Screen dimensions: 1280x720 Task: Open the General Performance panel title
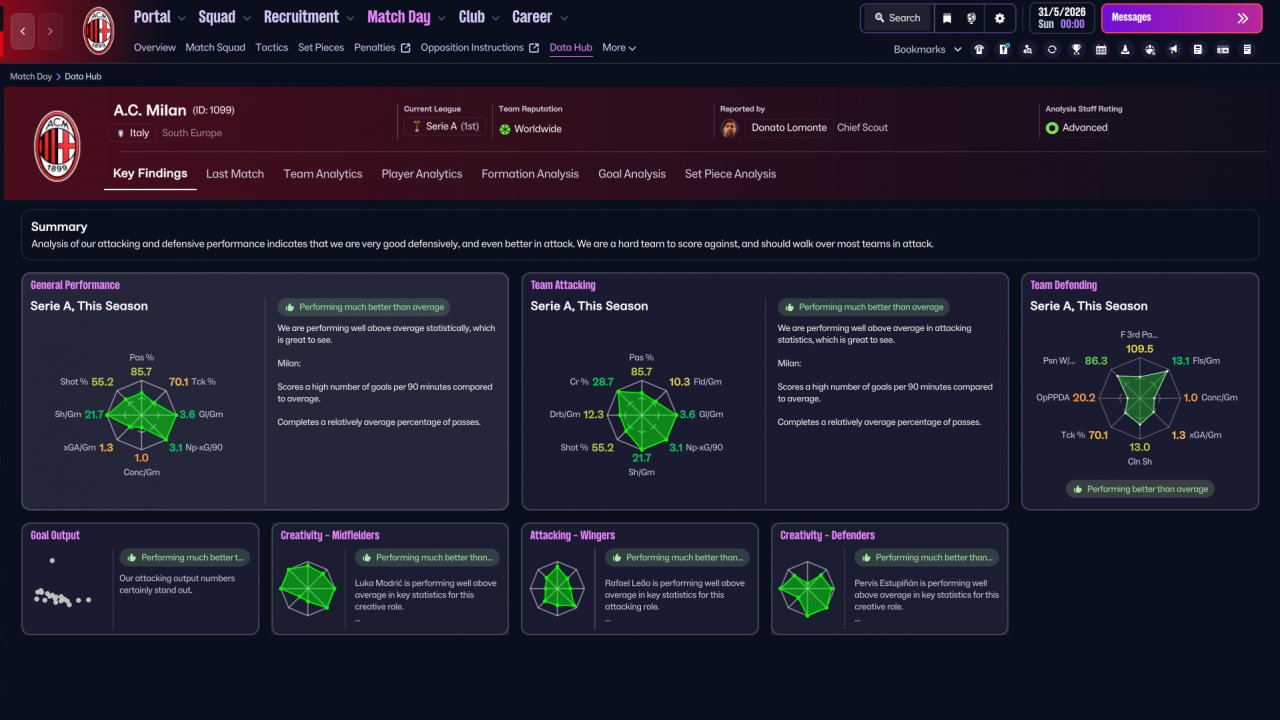click(75, 285)
